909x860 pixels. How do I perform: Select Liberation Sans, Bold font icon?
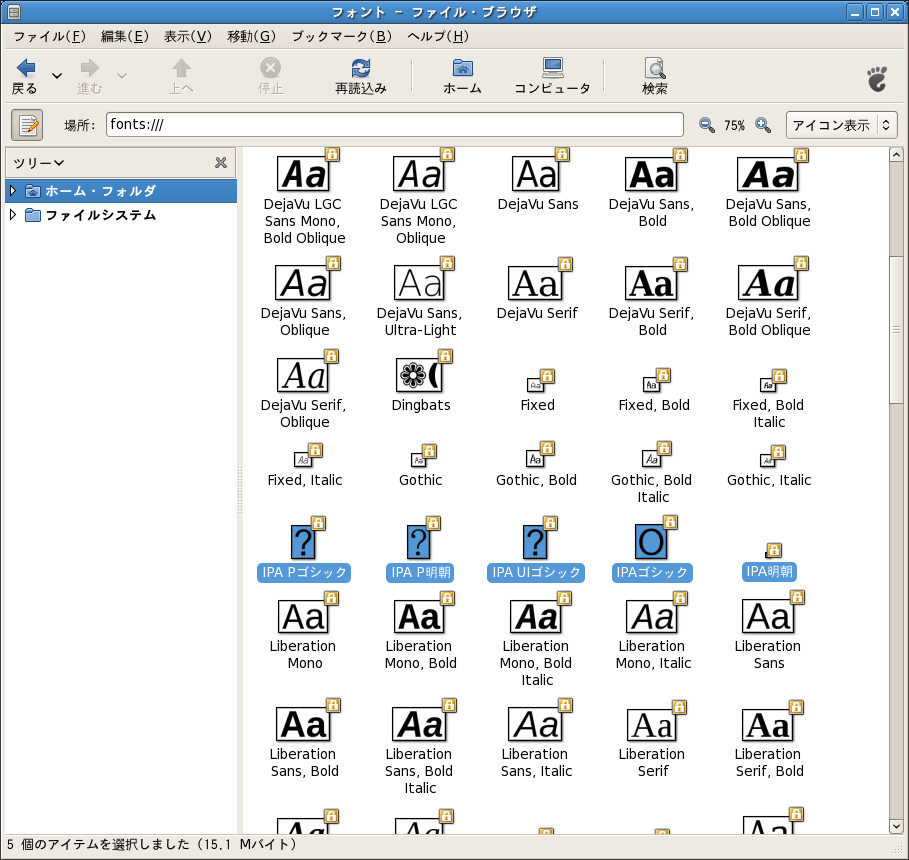(304, 724)
